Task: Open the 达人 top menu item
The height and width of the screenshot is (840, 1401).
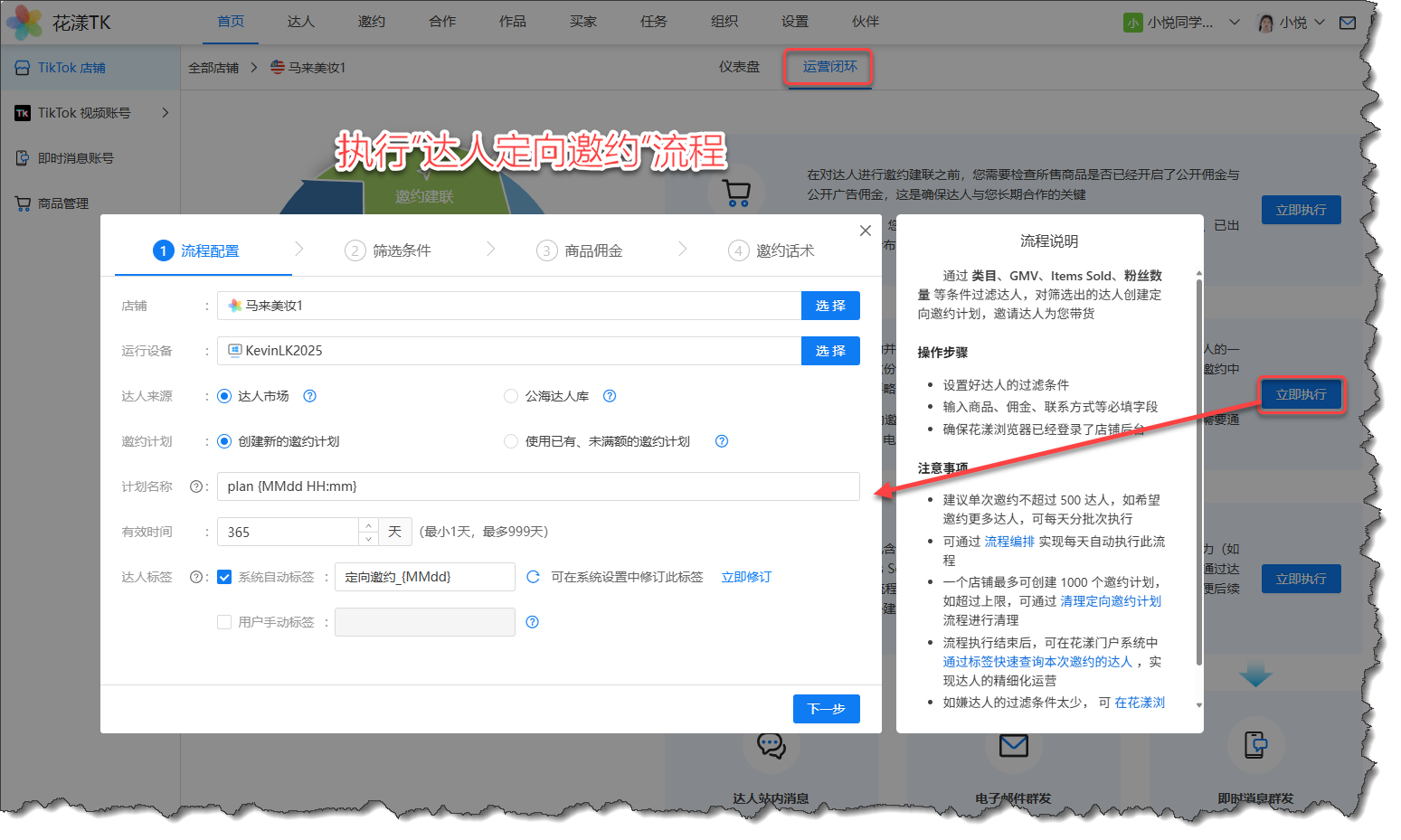Action: pyautogui.click(x=300, y=22)
